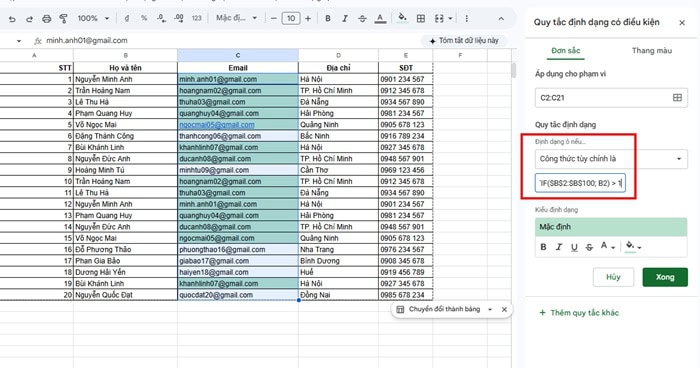Click the formula bar containing minh.anh01@gmail.com
Image resolution: width=700 pixels, height=368 pixels.
click(x=232, y=41)
